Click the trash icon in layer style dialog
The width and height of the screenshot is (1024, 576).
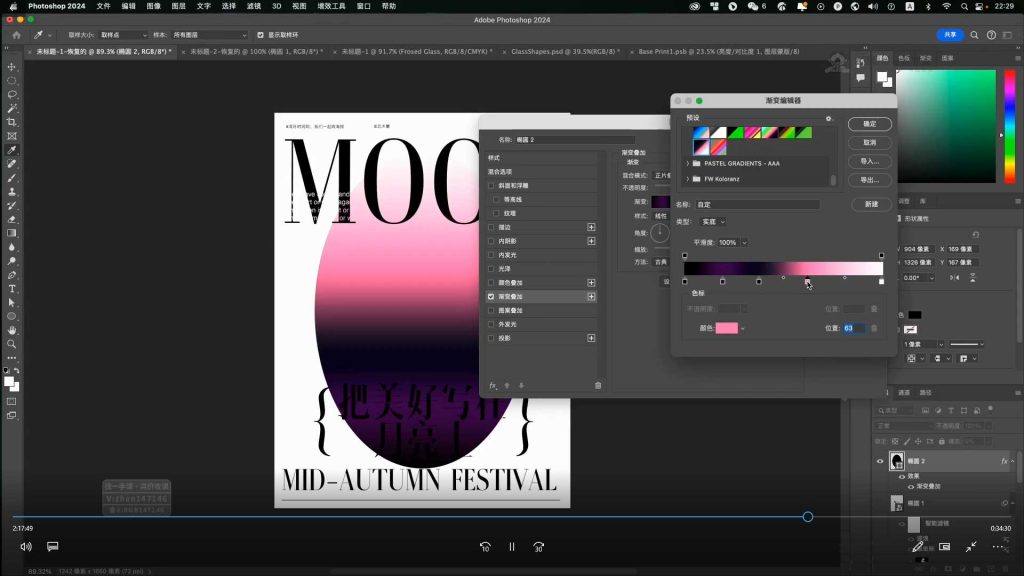pos(598,385)
